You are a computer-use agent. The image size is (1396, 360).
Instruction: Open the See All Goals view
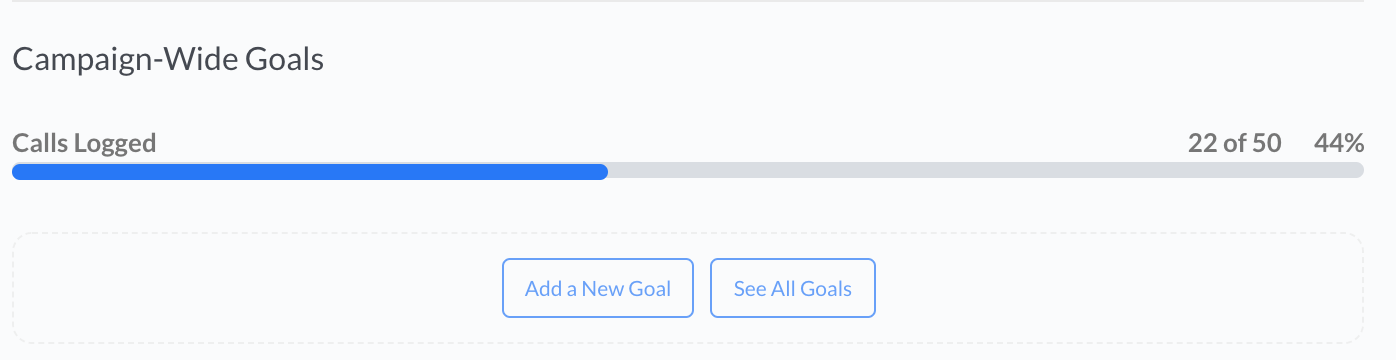tap(793, 288)
